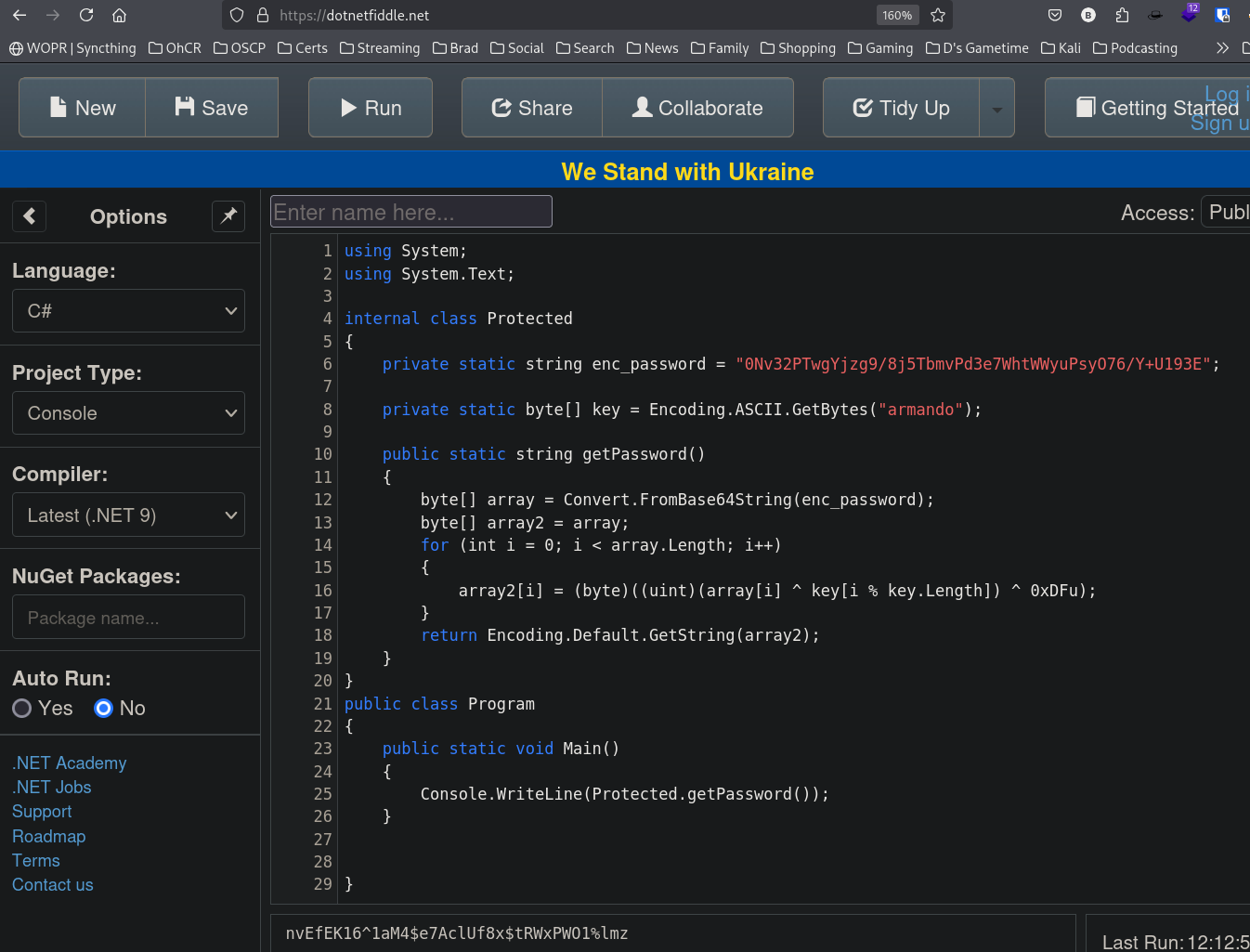Open Brad bookmark folder

click(455, 48)
